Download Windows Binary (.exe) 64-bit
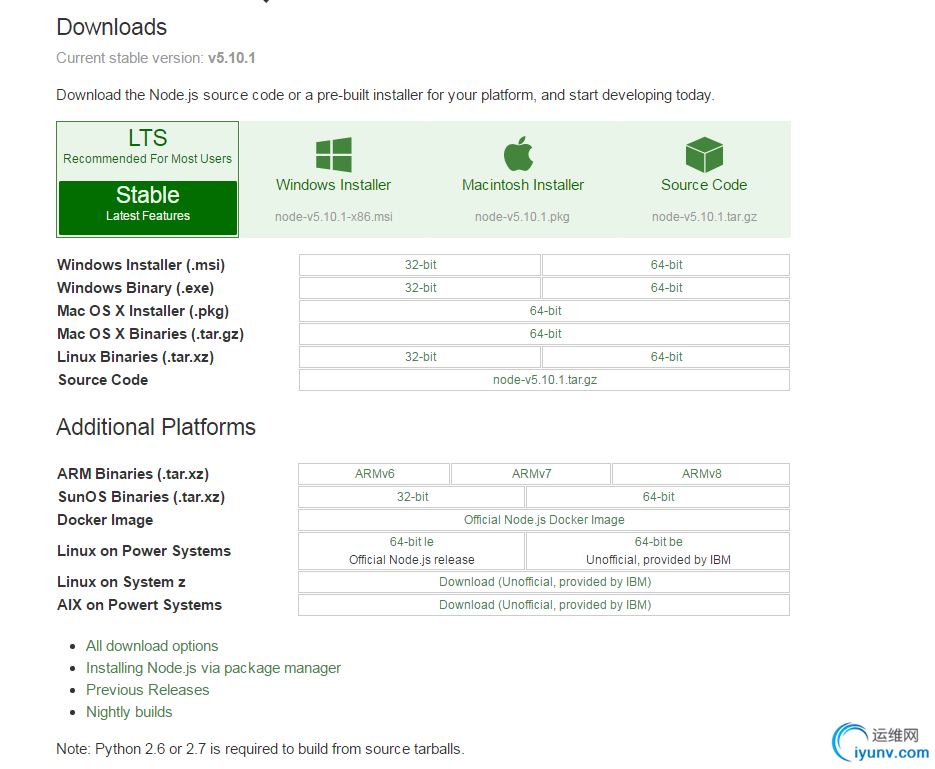The width and height of the screenshot is (935, 769). click(x=666, y=288)
